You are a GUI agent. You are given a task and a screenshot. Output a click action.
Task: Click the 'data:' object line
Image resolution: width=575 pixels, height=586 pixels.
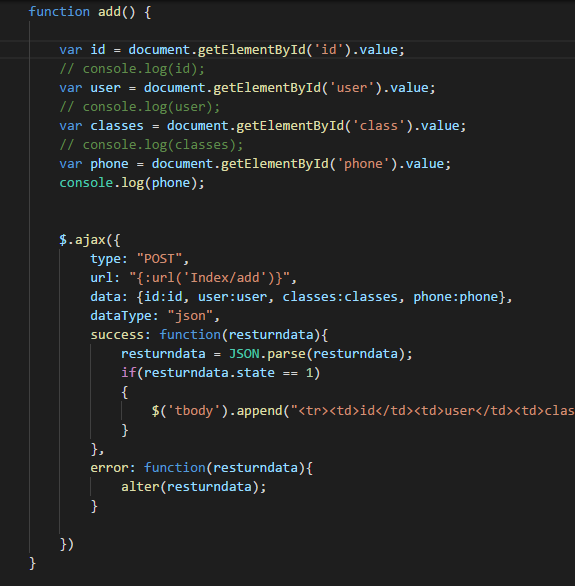301,297
